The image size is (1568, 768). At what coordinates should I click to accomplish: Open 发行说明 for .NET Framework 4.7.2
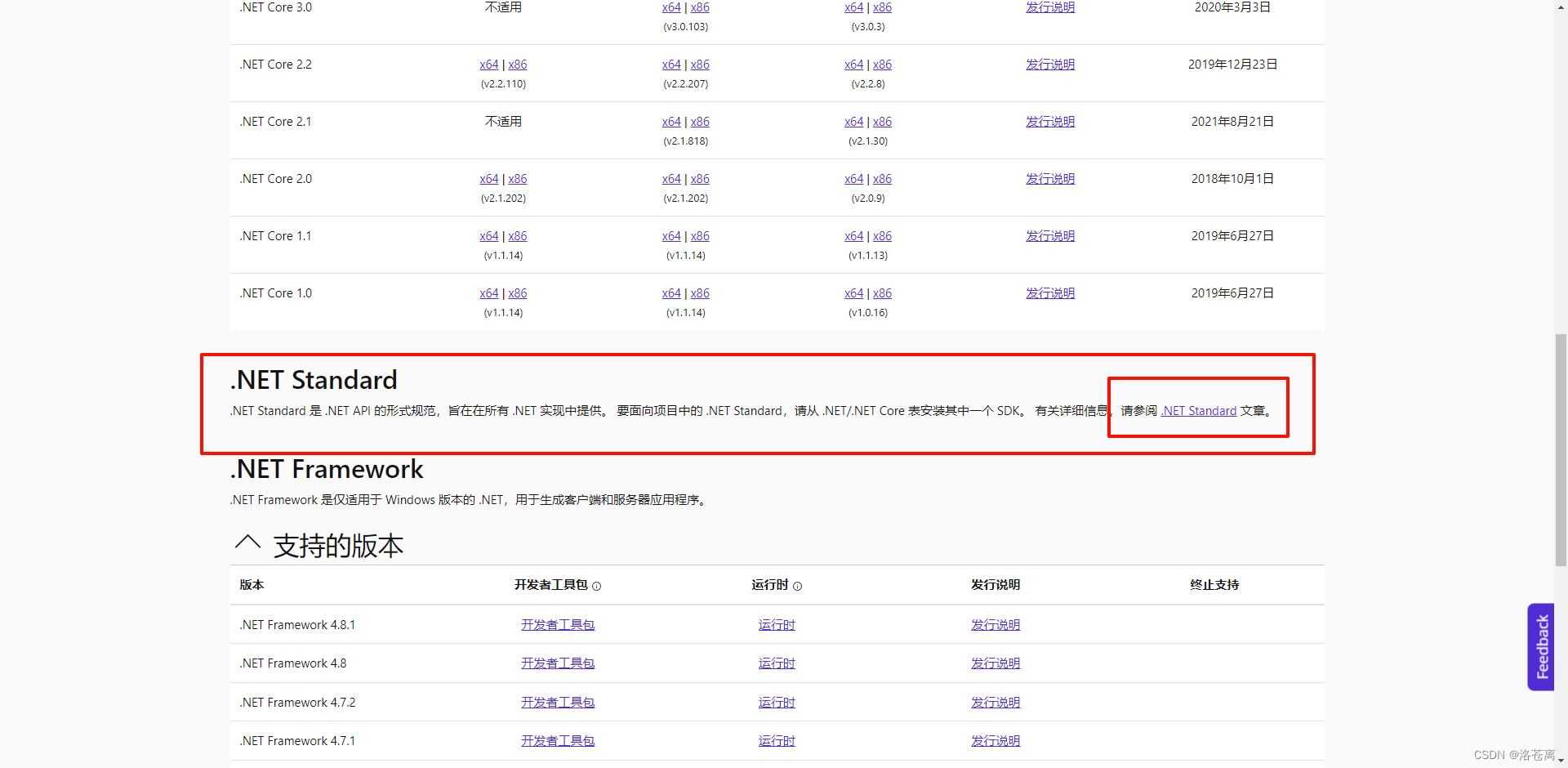pyautogui.click(x=996, y=703)
